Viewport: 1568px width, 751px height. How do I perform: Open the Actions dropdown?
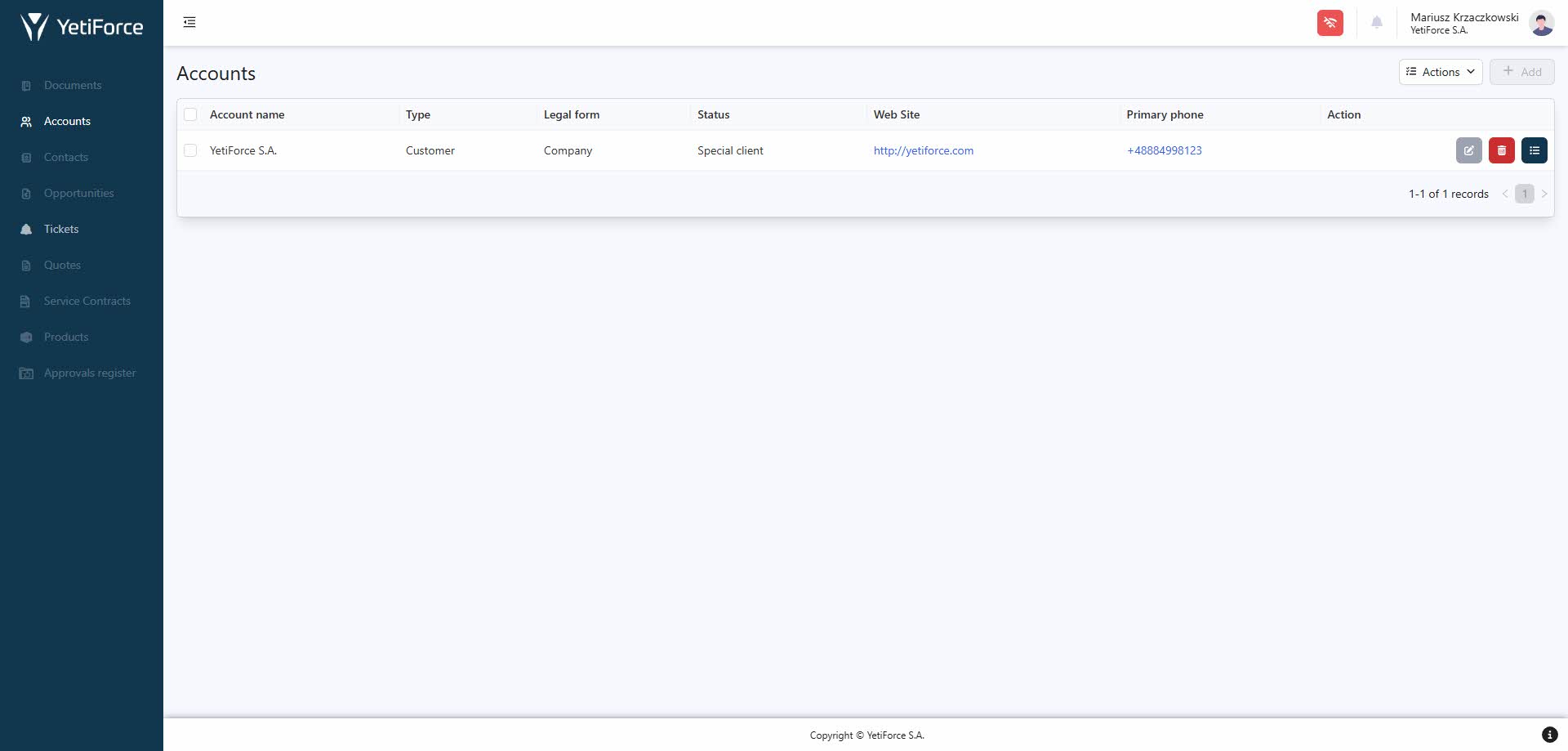pos(1440,72)
